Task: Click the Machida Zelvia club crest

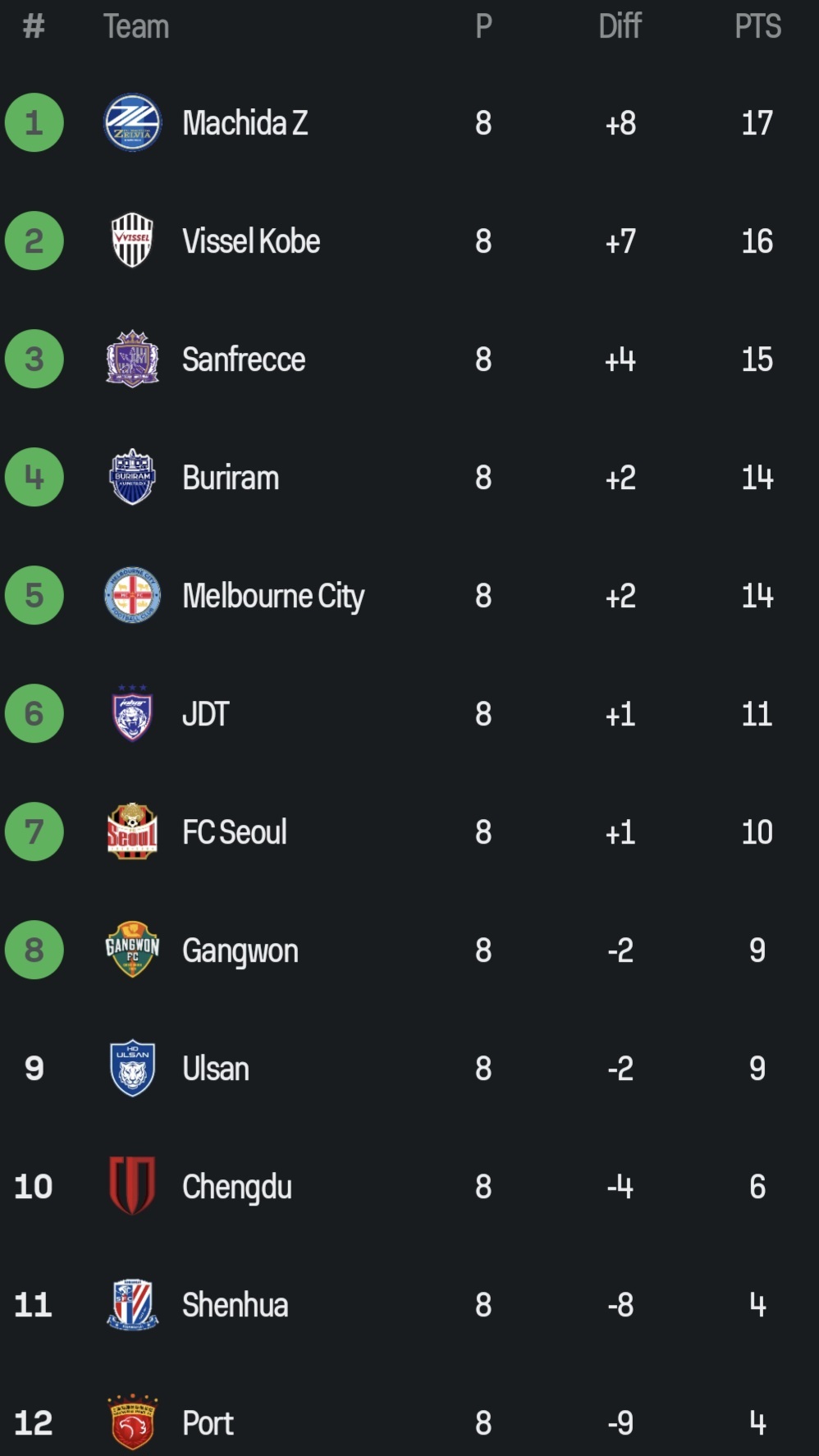Action: click(132, 123)
